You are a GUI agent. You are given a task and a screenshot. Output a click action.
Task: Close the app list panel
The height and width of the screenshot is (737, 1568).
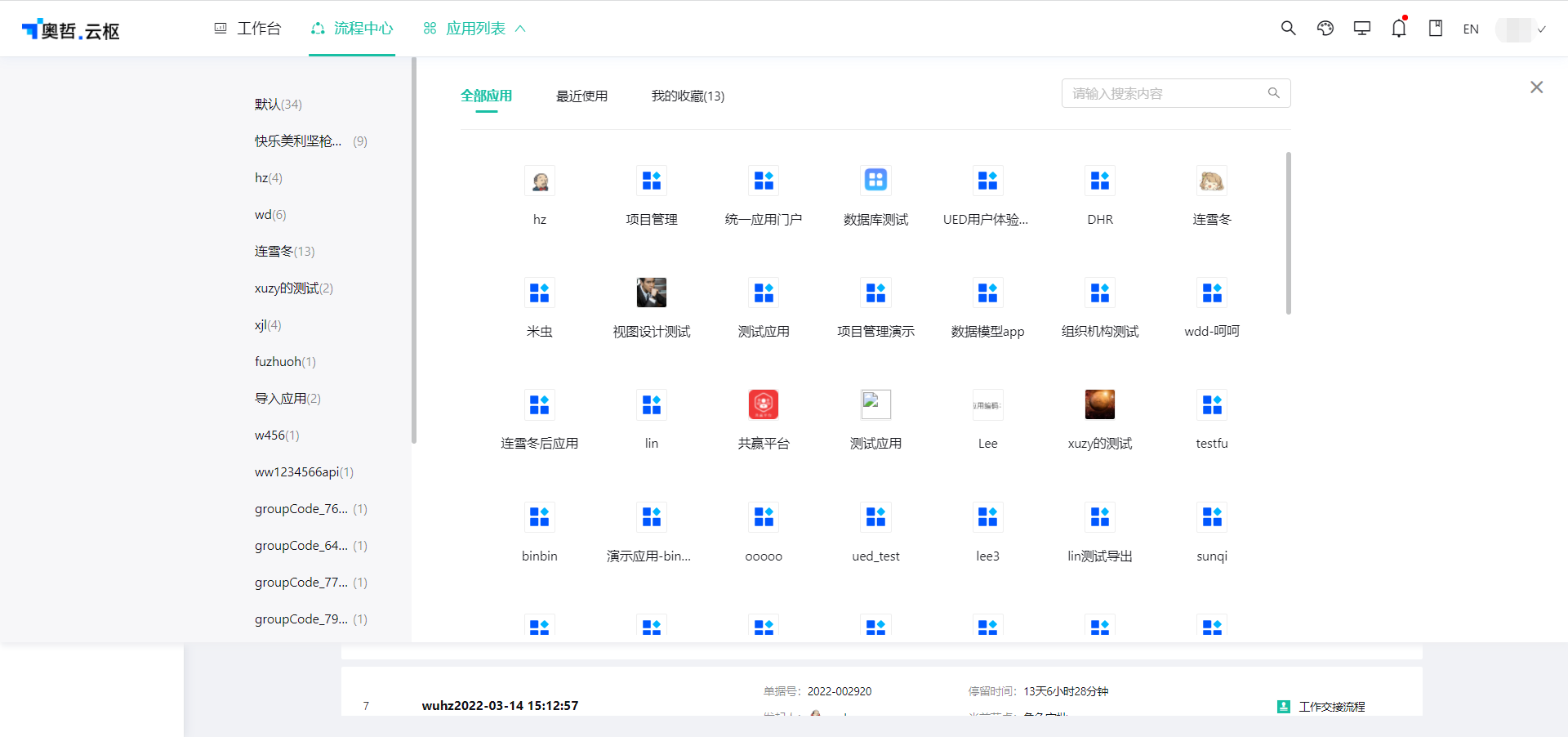[1536, 87]
